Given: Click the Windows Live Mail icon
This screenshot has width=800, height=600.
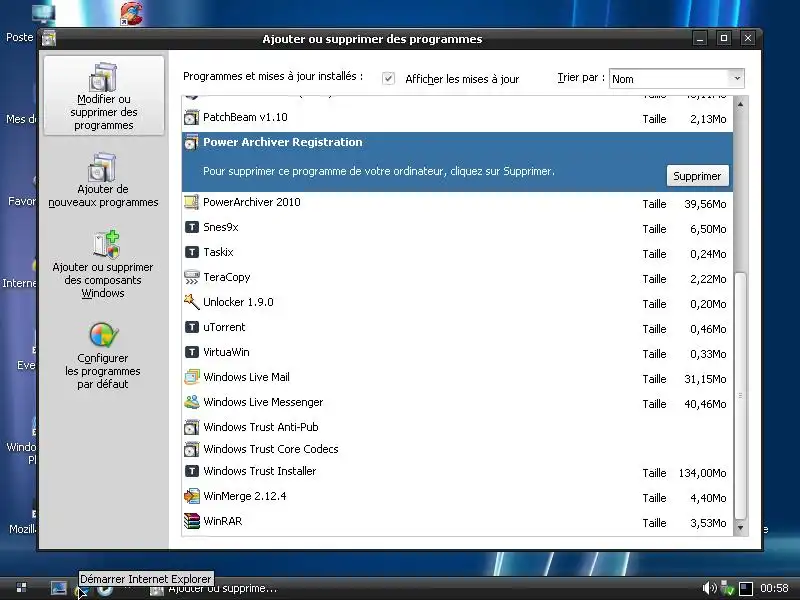Looking at the screenshot, I should click(x=191, y=377).
